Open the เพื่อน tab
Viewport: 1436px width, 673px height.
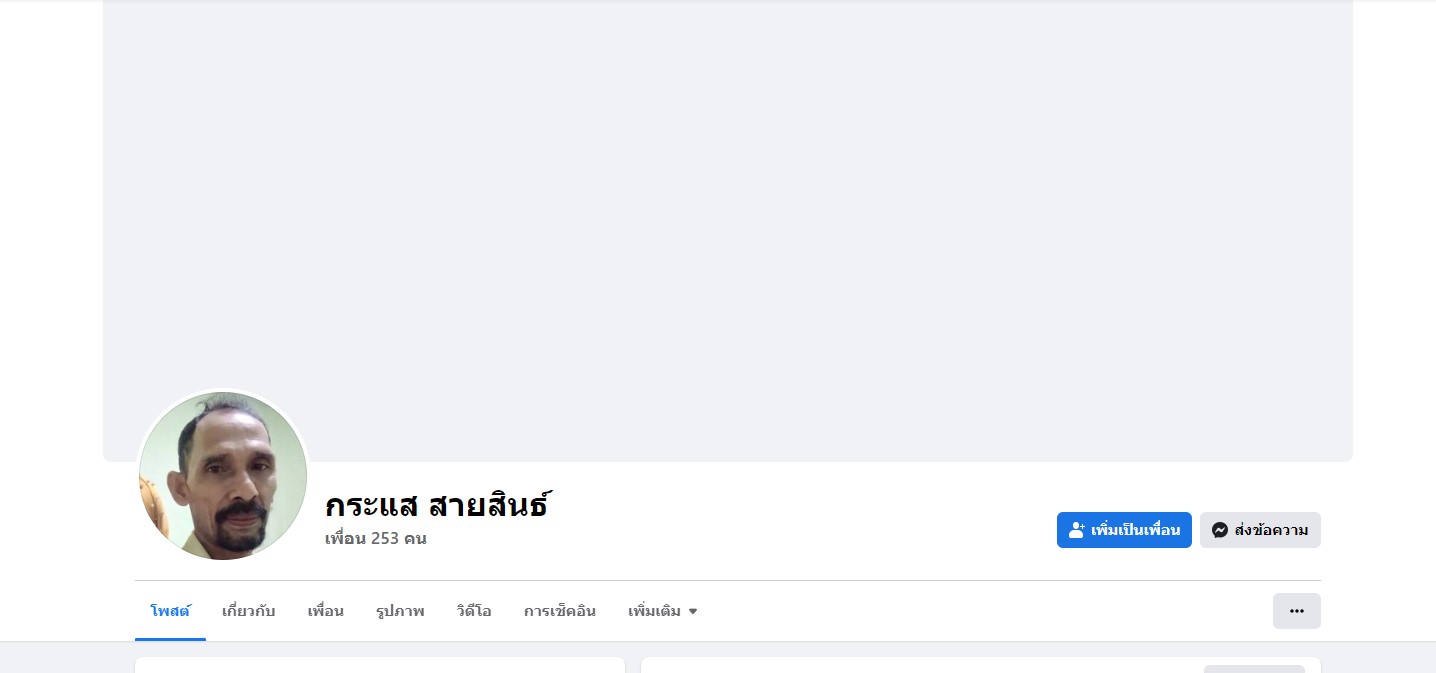(x=326, y=611)
